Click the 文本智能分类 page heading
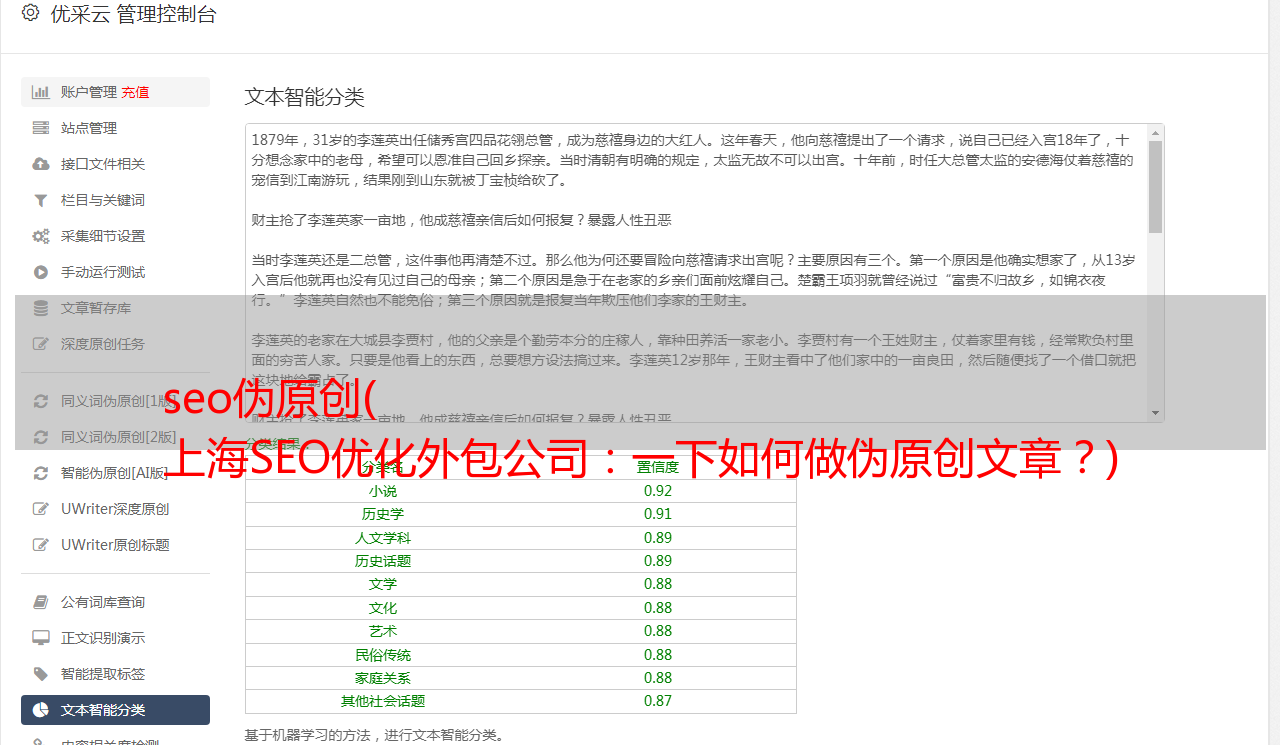Screen dimensions: 1280x745 click(x=305, y=97)
